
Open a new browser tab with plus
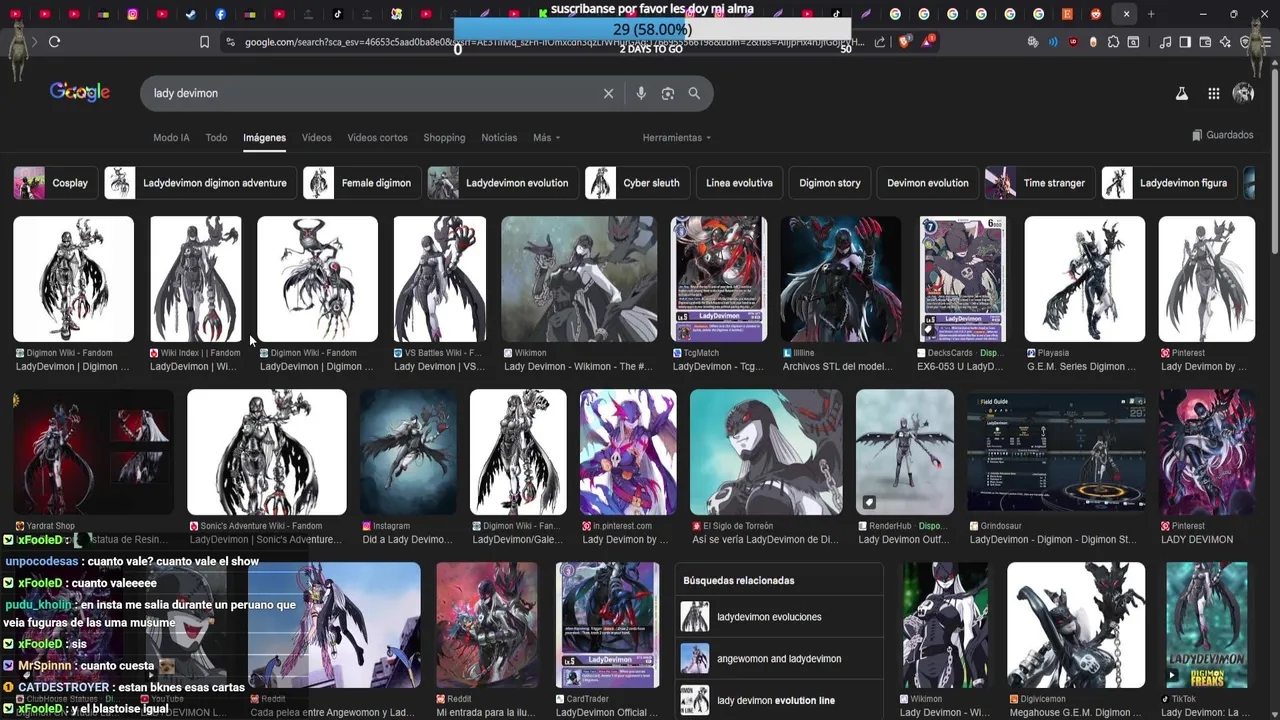tap(1151, 14)
